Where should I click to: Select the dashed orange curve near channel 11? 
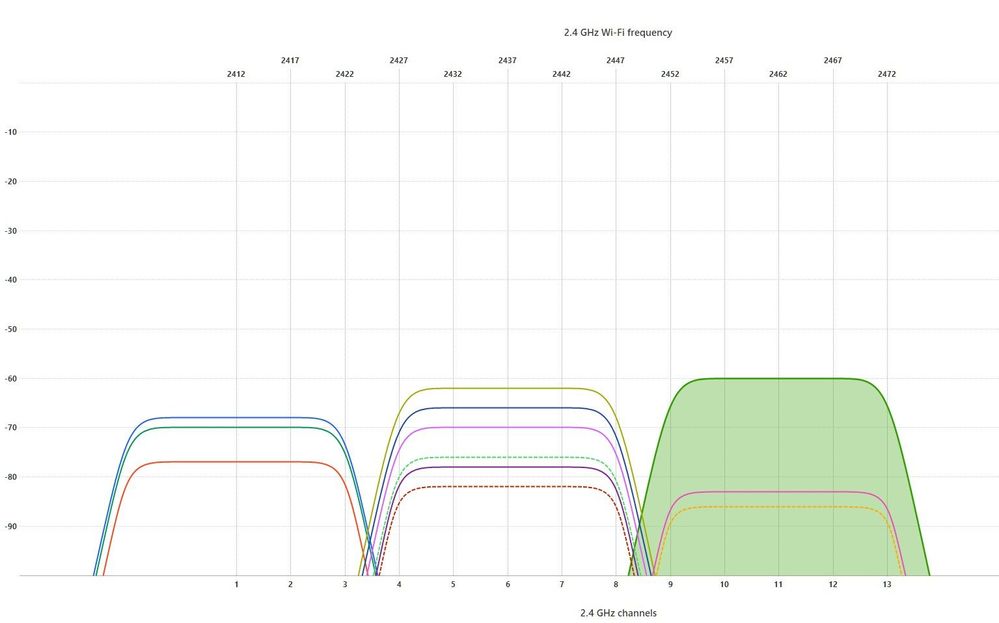point(778,507)
